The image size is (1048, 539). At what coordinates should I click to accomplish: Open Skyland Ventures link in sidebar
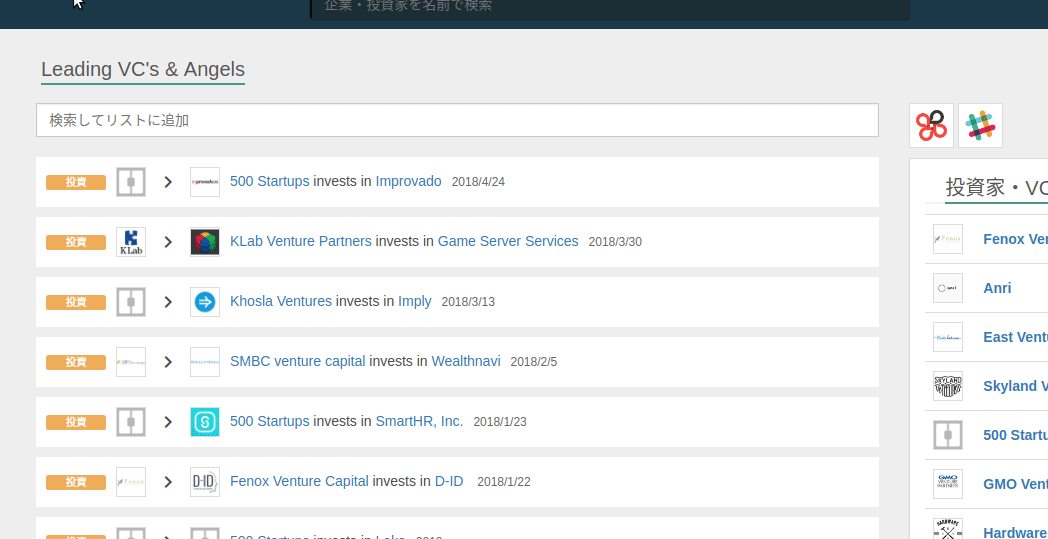(x=1015, y=386)
